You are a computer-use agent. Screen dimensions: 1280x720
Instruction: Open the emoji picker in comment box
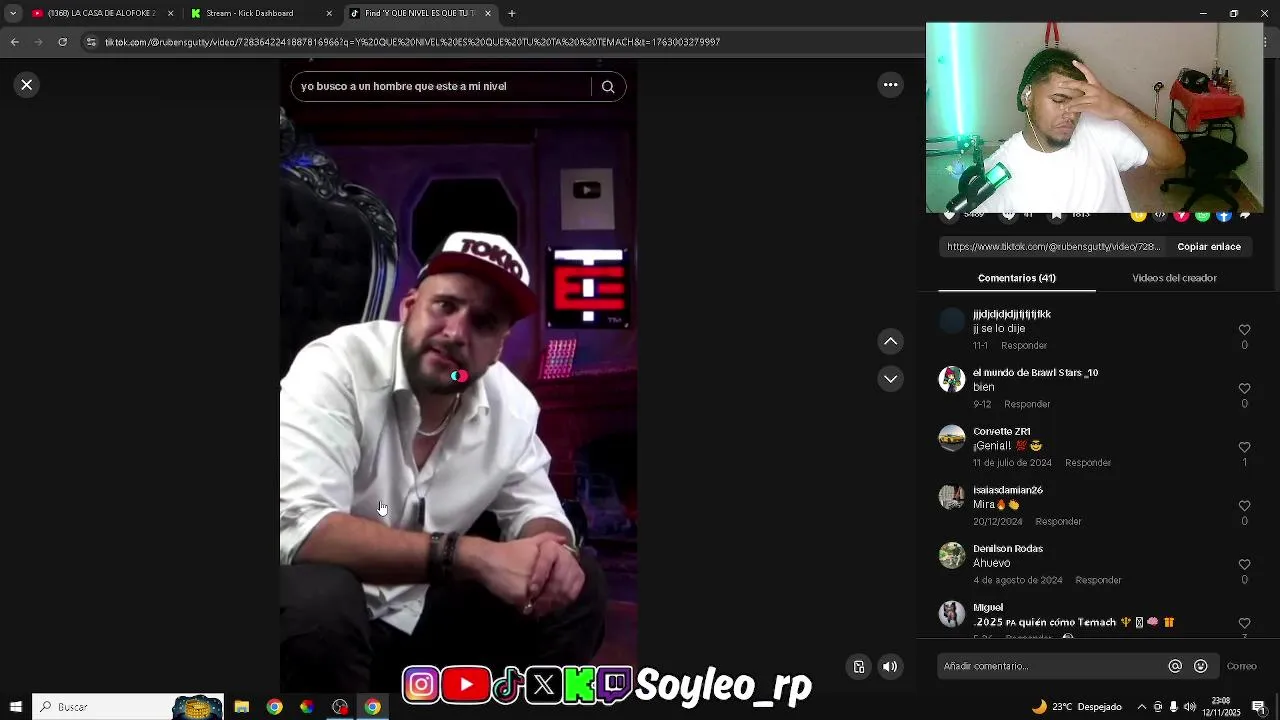[x=1201, y=666]
